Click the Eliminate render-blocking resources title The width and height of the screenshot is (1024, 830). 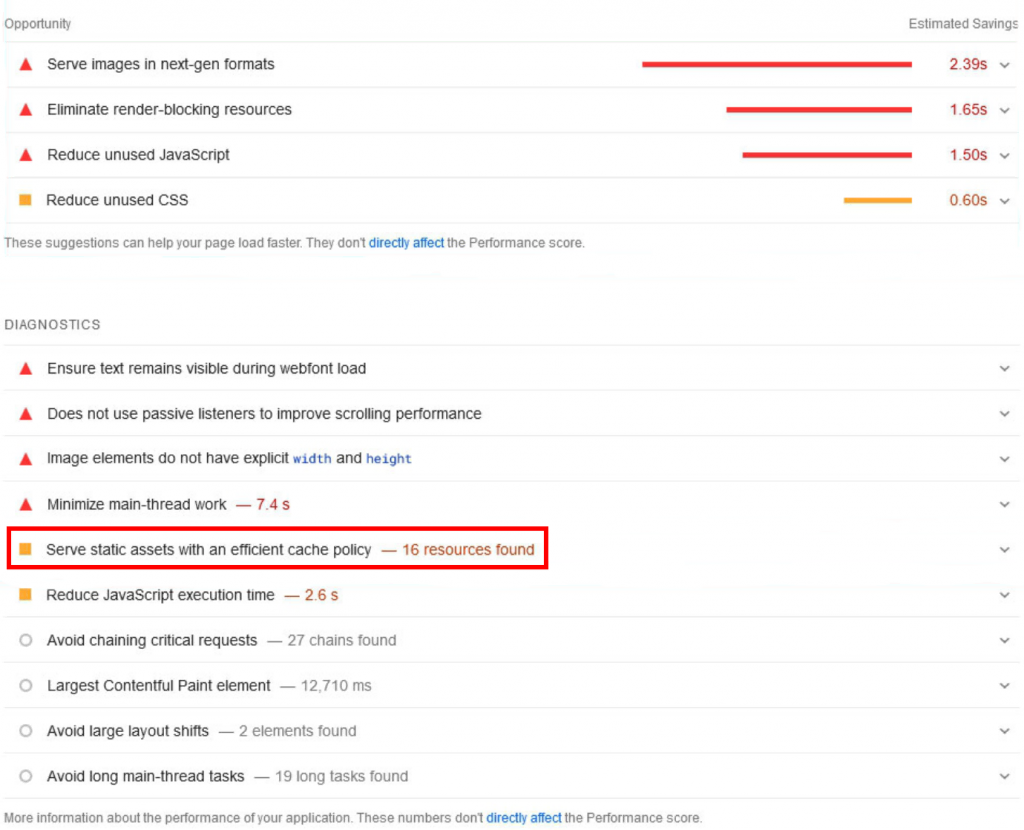pos(169,110)
